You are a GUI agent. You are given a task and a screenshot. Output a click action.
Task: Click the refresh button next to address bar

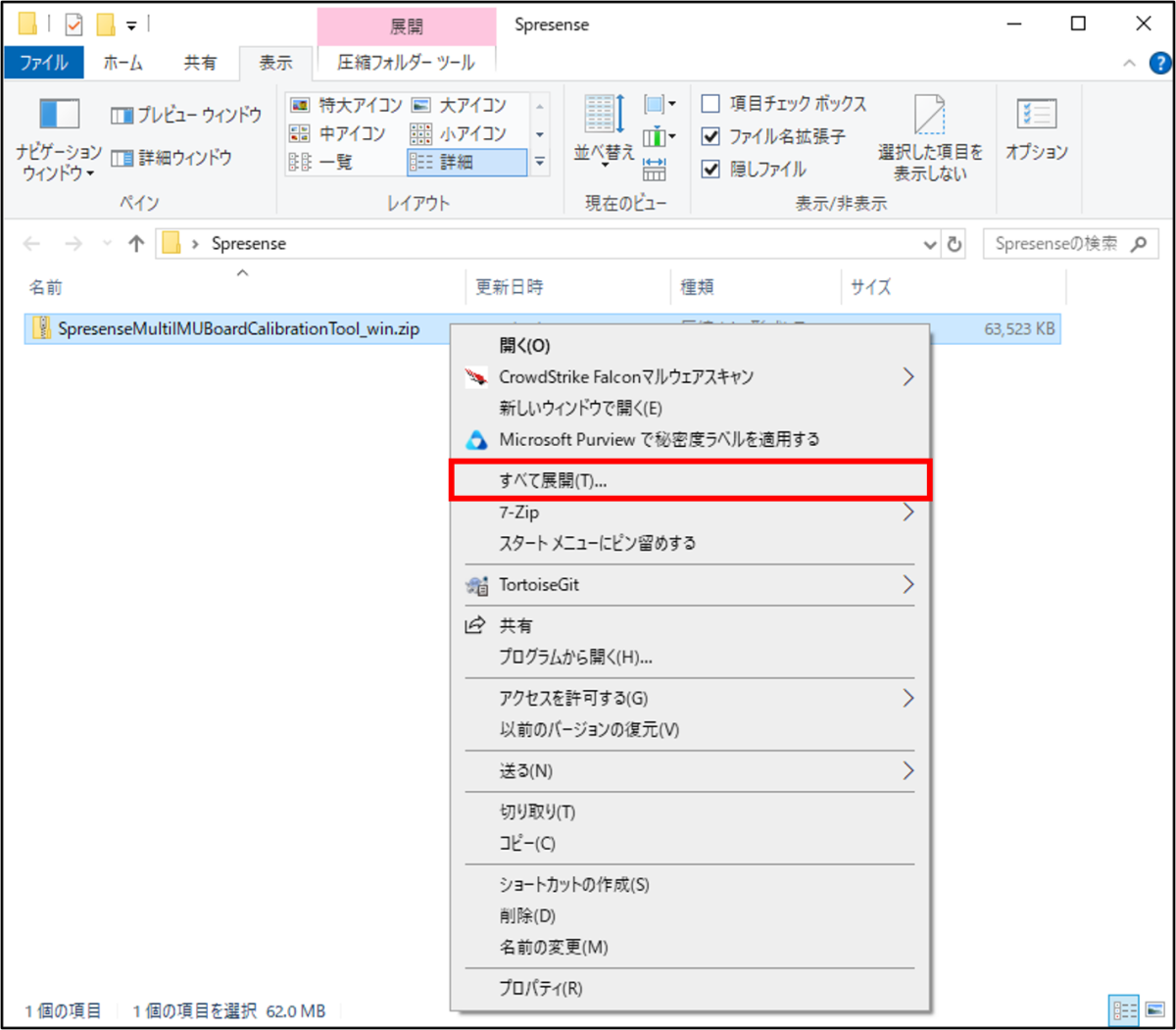[955, 244]
